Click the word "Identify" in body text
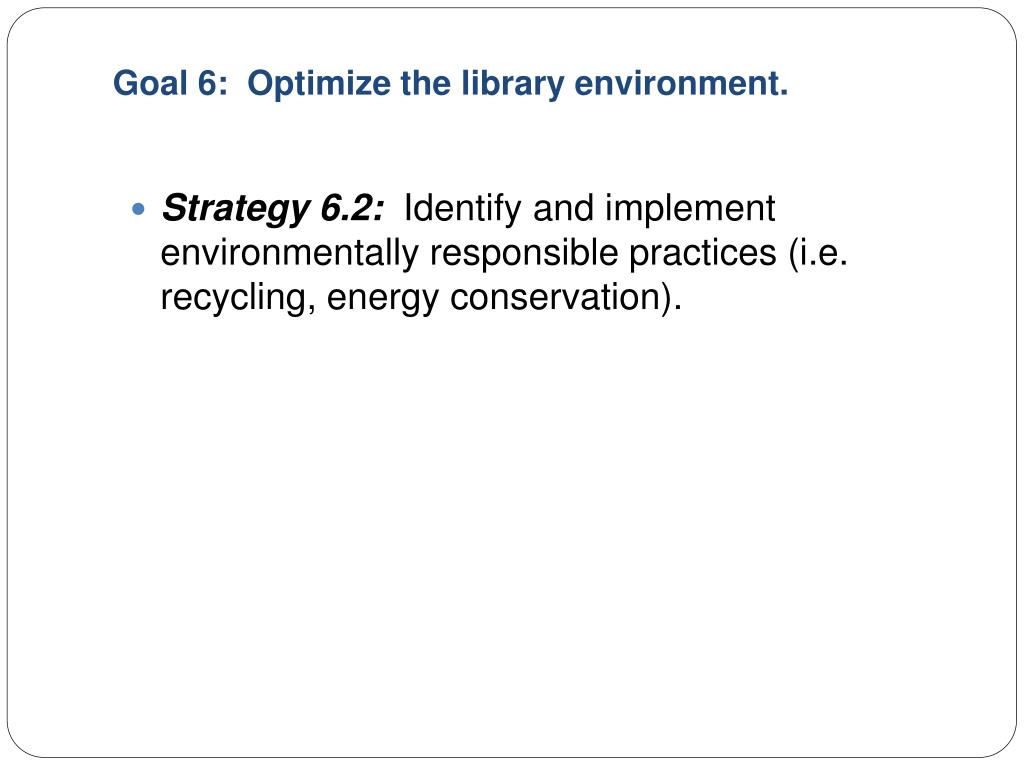The width and height of the screenshot is (1024, 768). point(463,209)
